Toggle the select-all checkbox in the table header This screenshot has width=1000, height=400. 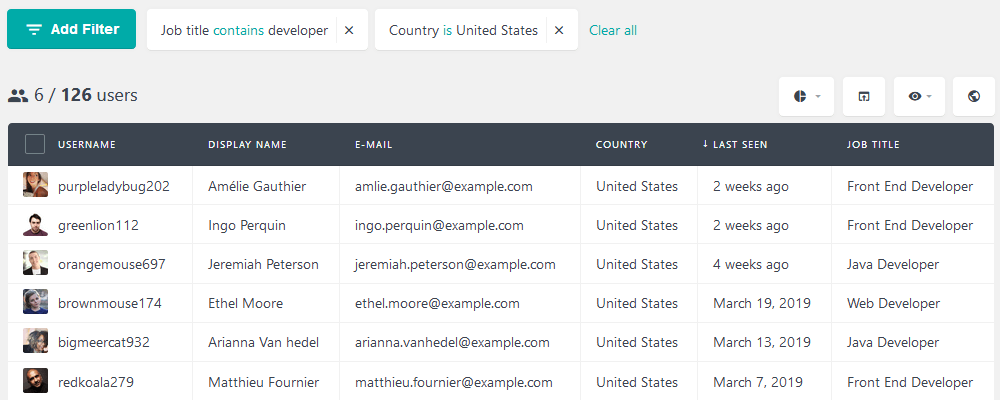pyautogui.click(x=35, y=144)
